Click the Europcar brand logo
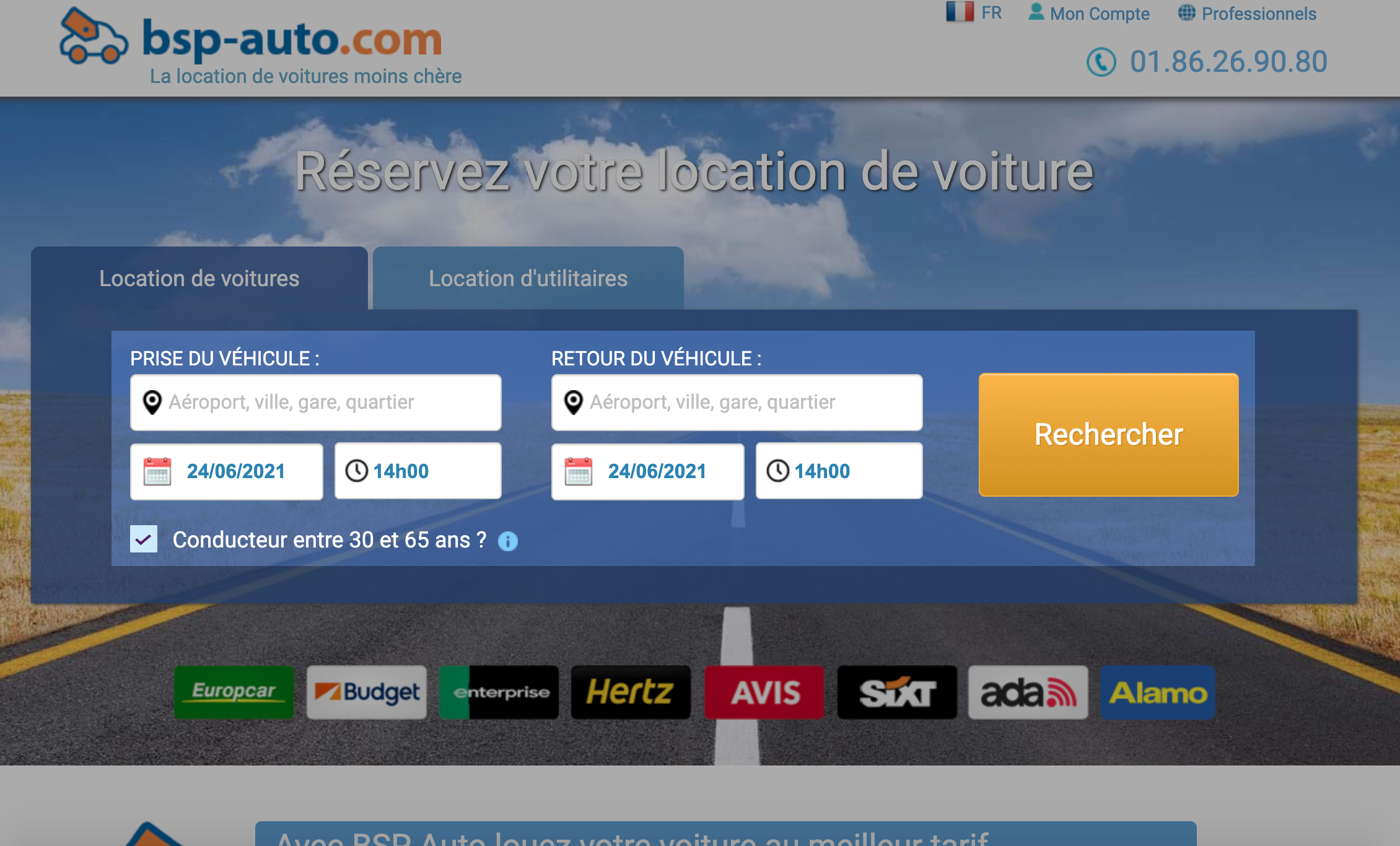 (234, 692)
